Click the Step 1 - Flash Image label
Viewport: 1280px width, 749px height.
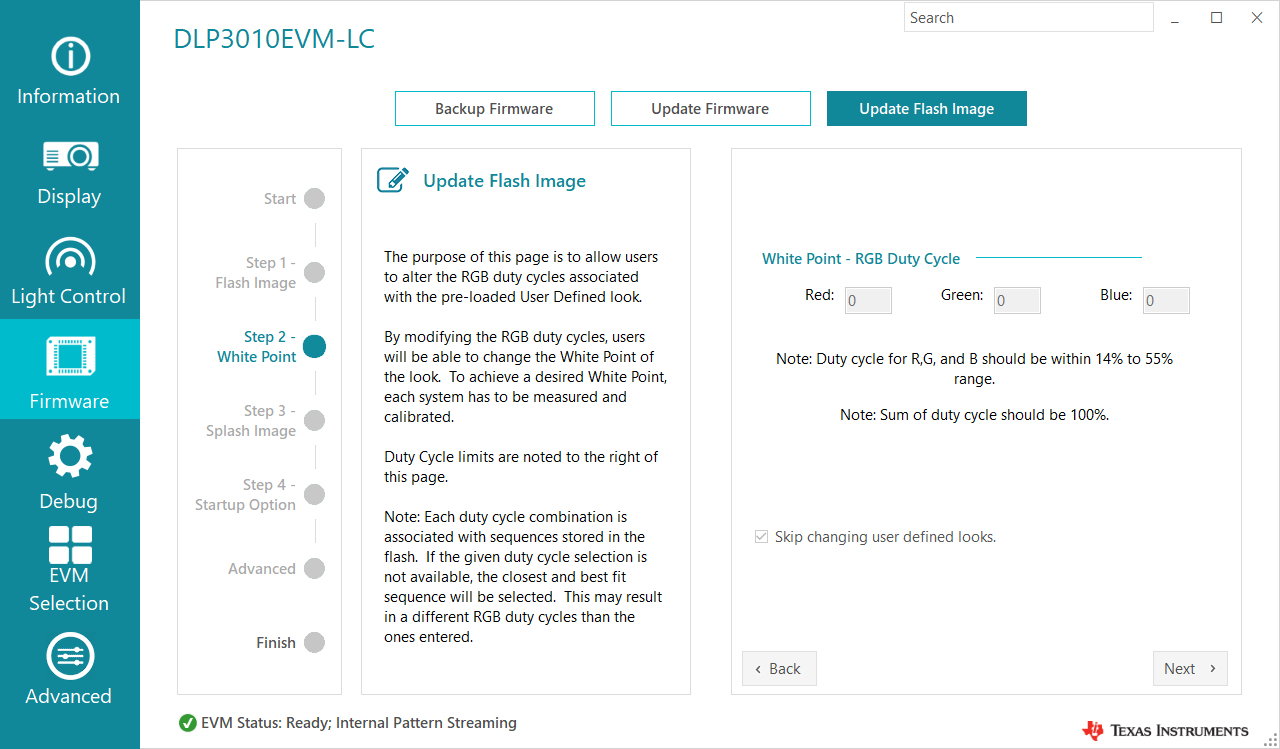[256, 273]
